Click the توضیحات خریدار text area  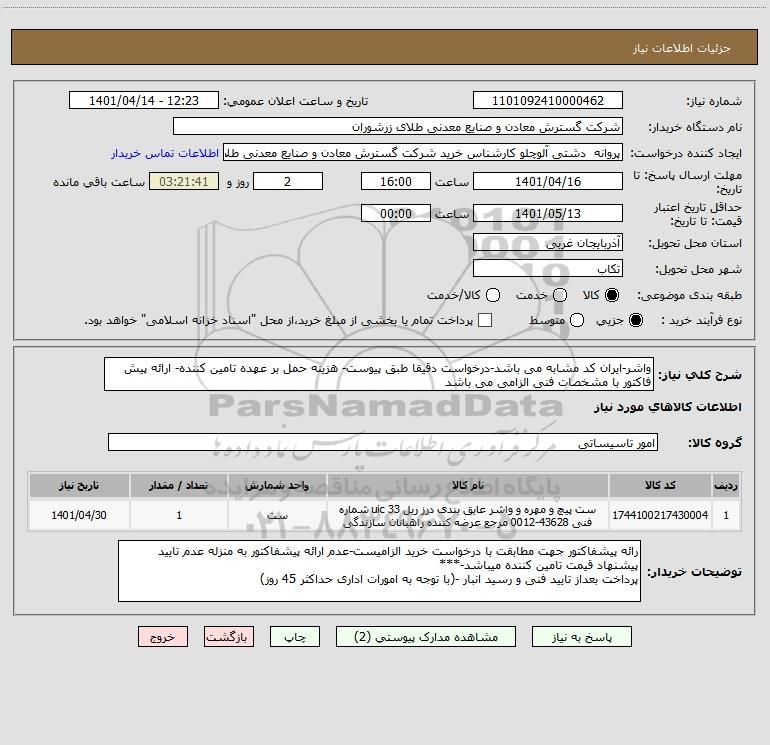point(379,571)
